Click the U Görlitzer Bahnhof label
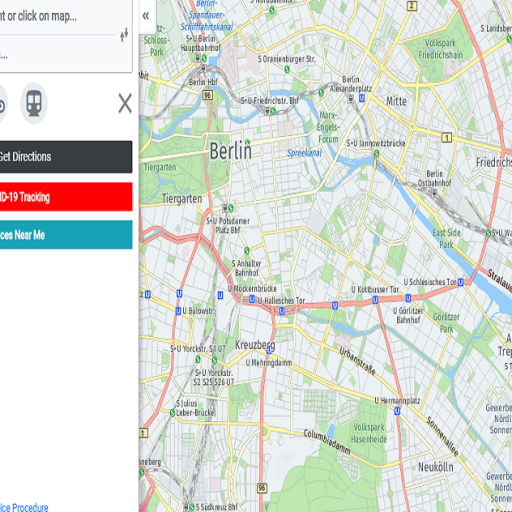Viewport: 512px width, 512px height. coord(408,315)
